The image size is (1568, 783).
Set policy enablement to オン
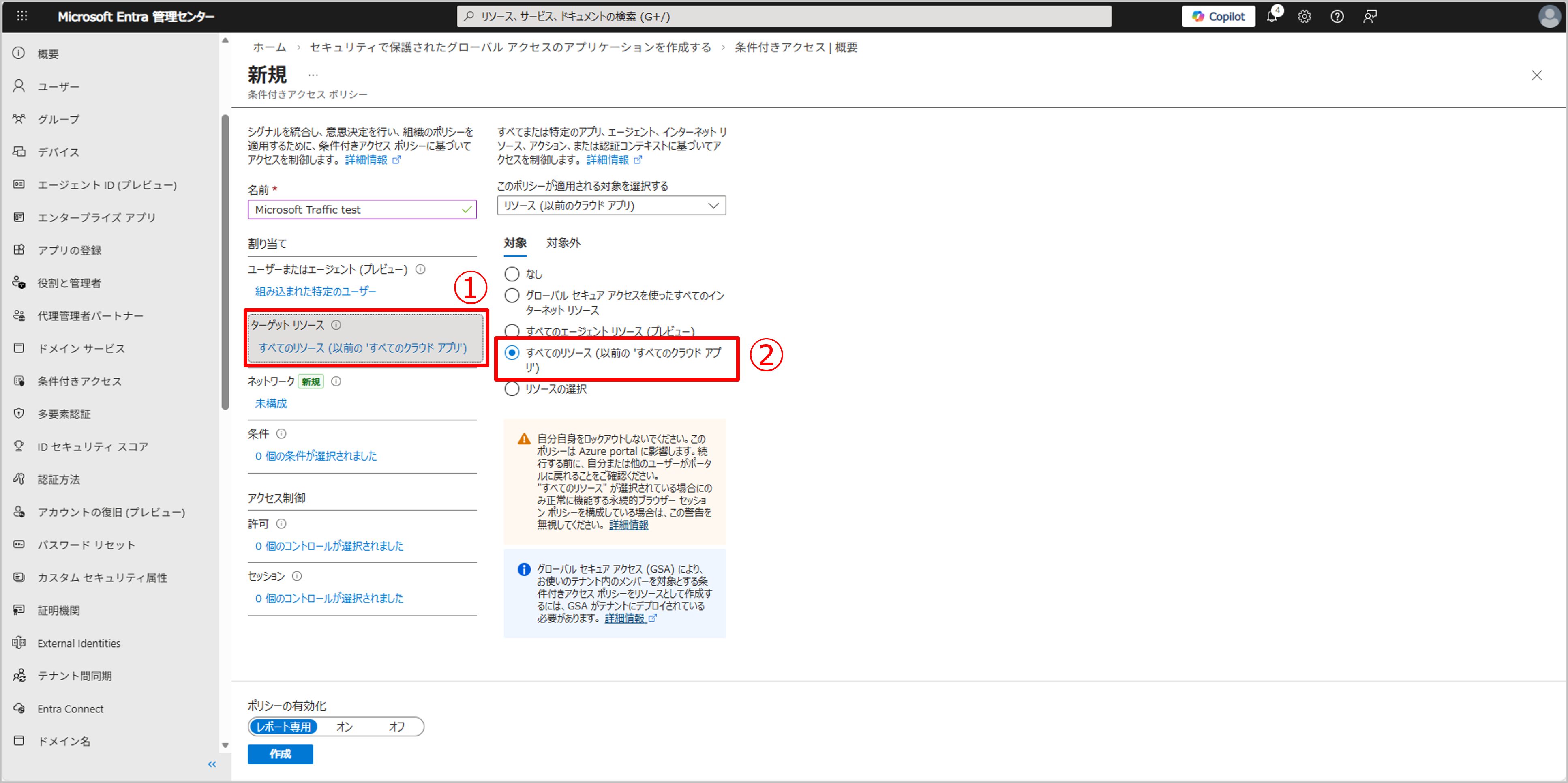click(x=345, y=726)
